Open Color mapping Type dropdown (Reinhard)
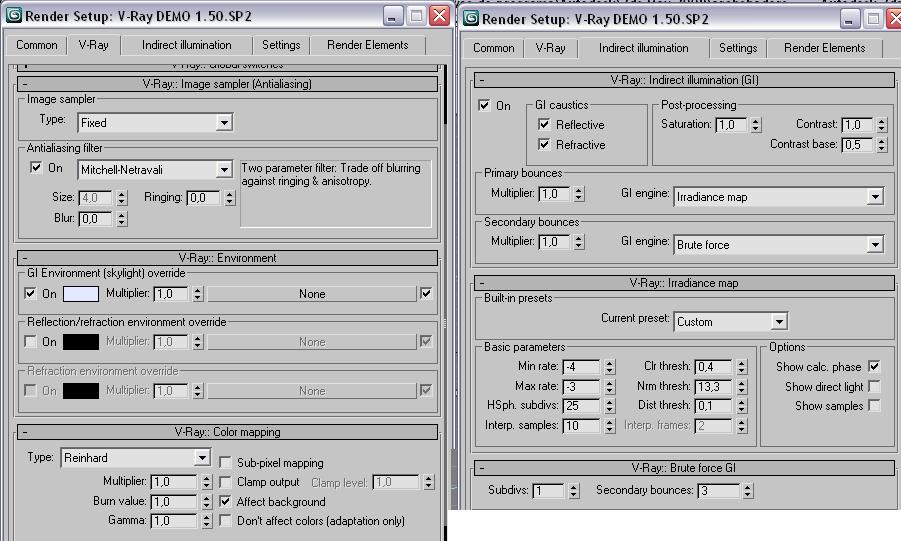This screenshot has width=901, height=541. pos(136,458)
